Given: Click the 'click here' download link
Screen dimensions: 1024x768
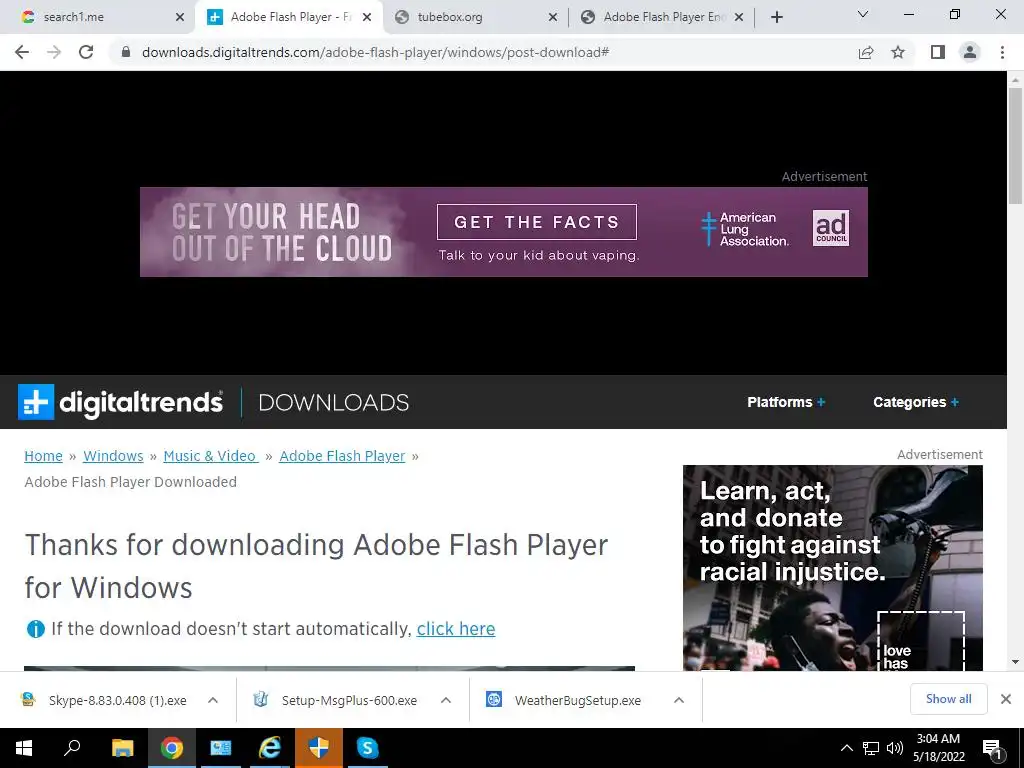Looking at the screenshot, I should pos(456,629).
